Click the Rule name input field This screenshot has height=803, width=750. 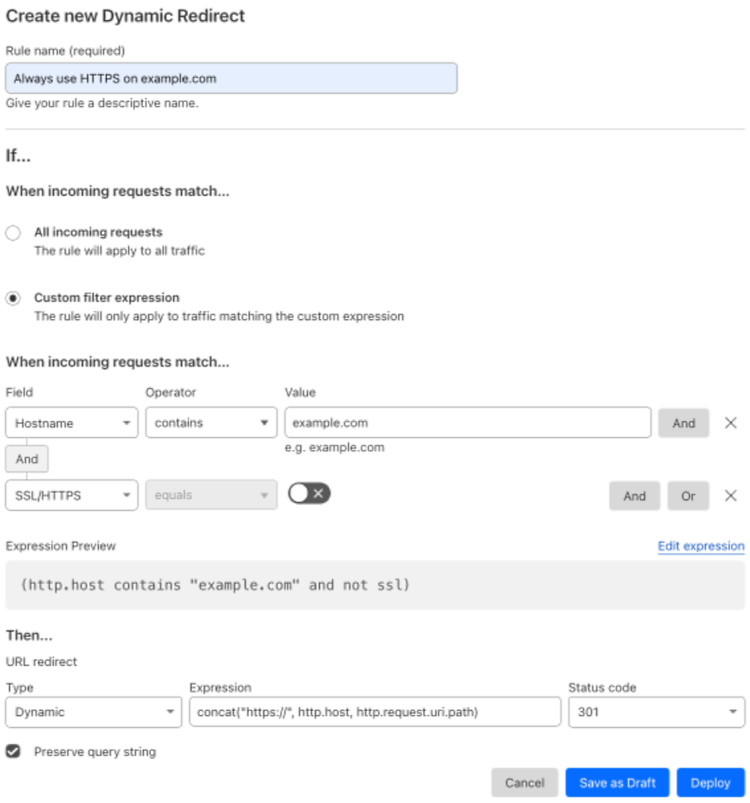[x=232, y=77]
